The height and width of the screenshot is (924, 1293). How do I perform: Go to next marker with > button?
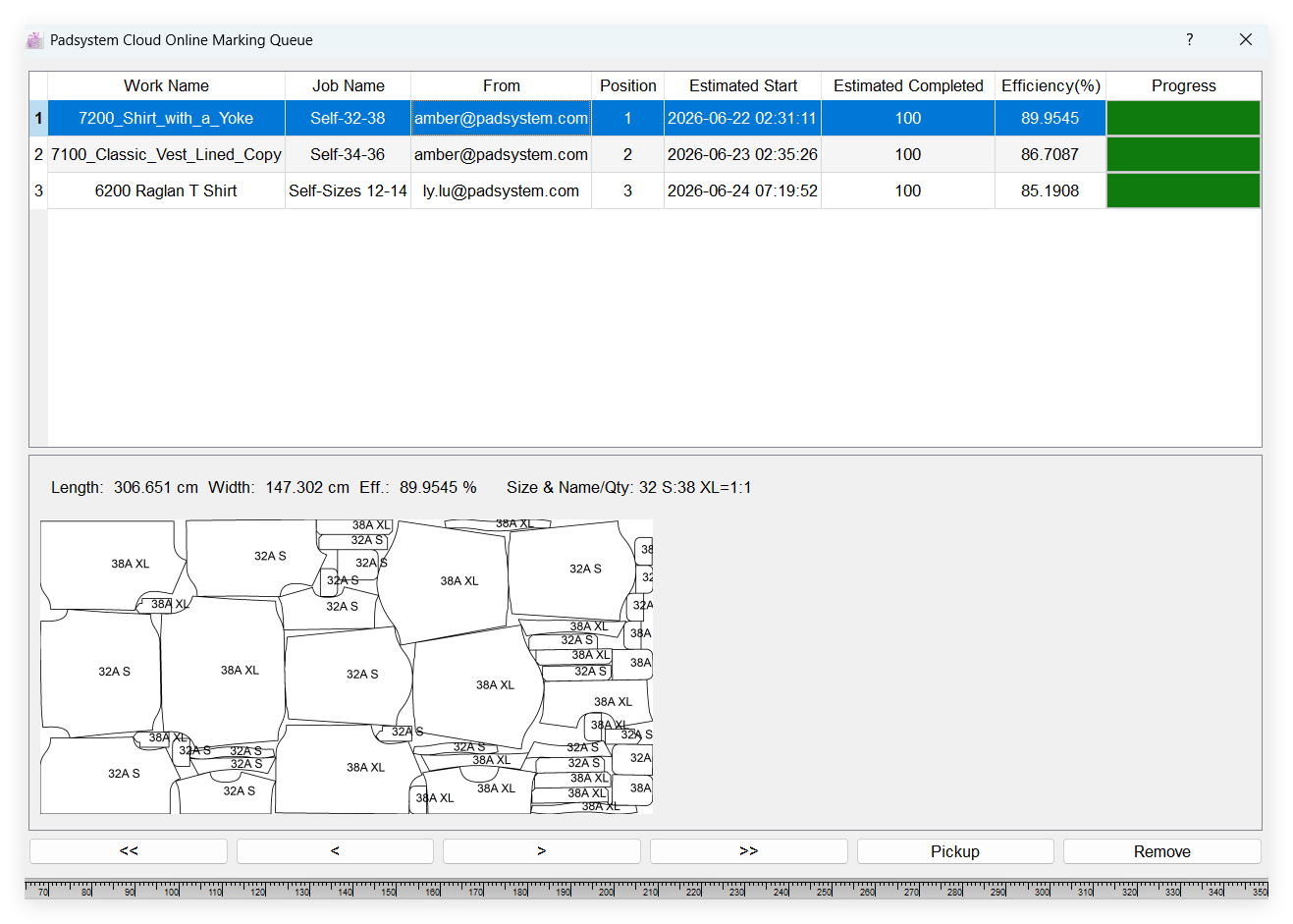pyautogui.click(x=542, y=851)
